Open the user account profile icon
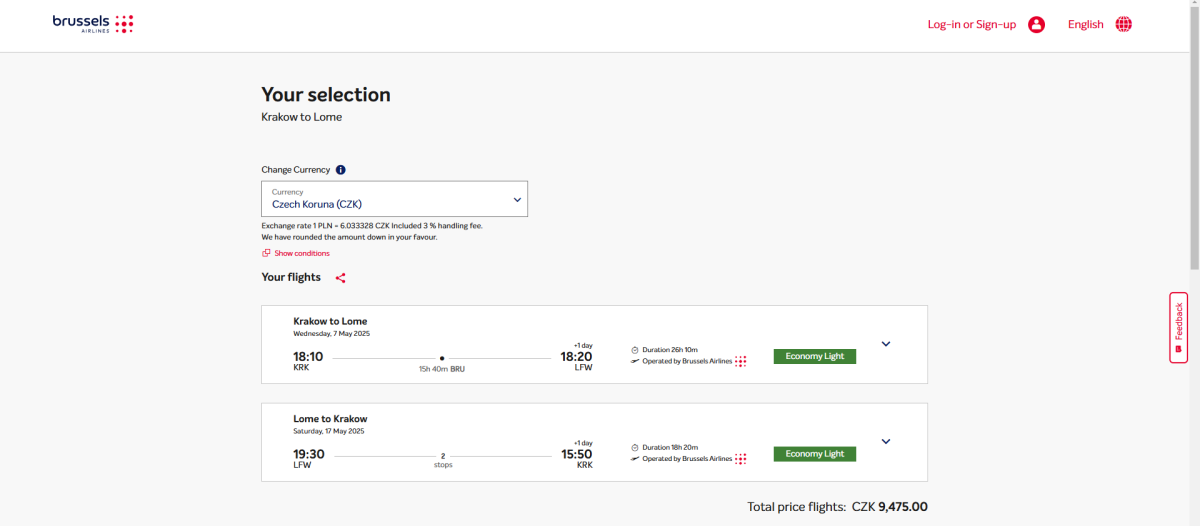Image resolution: width=1200 pixels, height=526 pixels. [x=1036, y=25]
